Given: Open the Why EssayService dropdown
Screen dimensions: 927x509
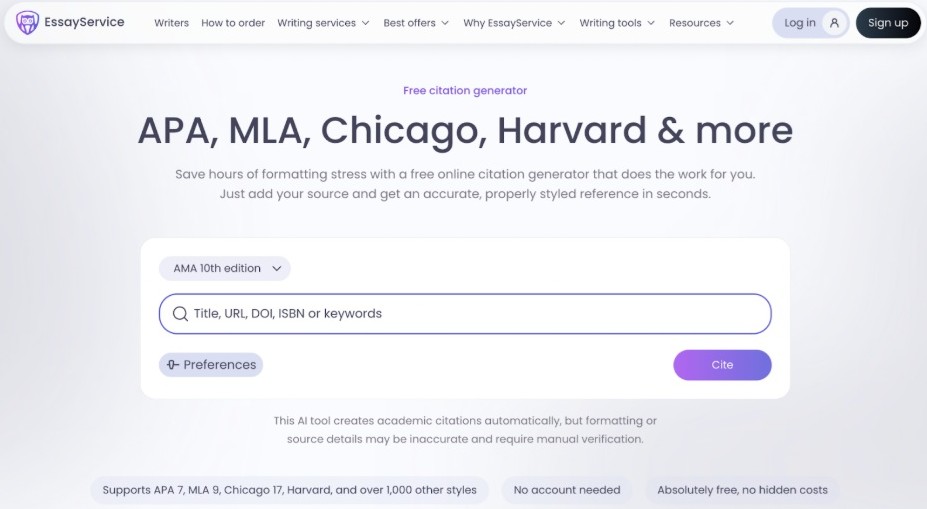Looking at the screenshot, I should point(514,23).
